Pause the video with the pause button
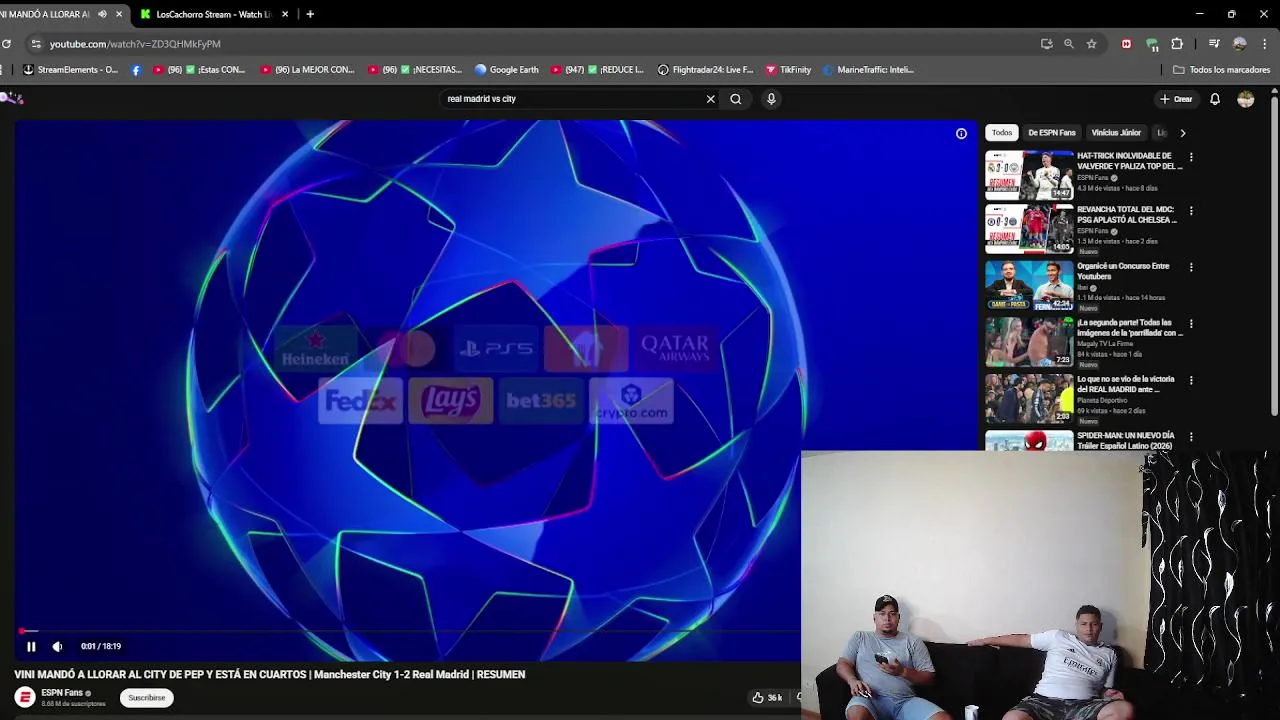The height and width of the screenshot is (720, 1280). tap(31, 646)
